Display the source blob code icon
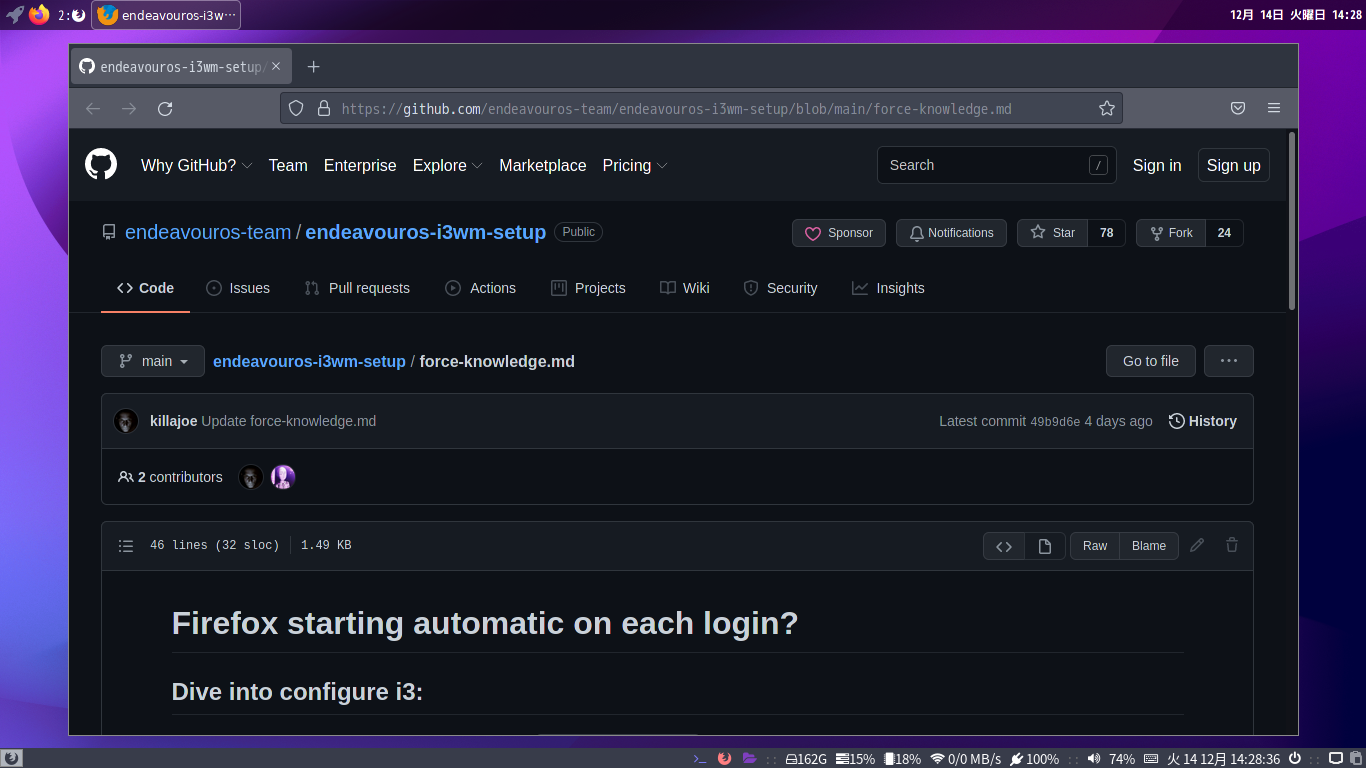The height and width of the screenshot is (768, 1366). tap(1004, 546)
